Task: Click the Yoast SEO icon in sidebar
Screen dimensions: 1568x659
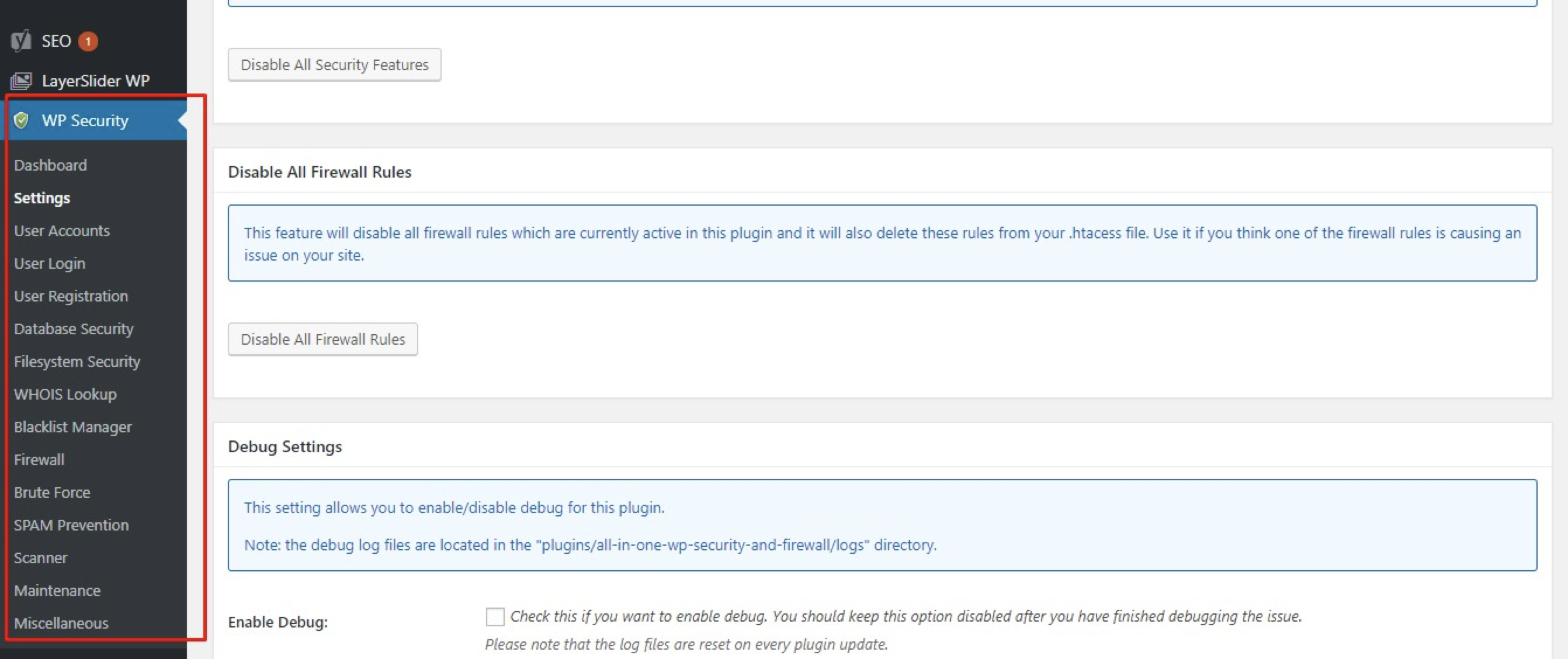Action: (x=20, y=41)
